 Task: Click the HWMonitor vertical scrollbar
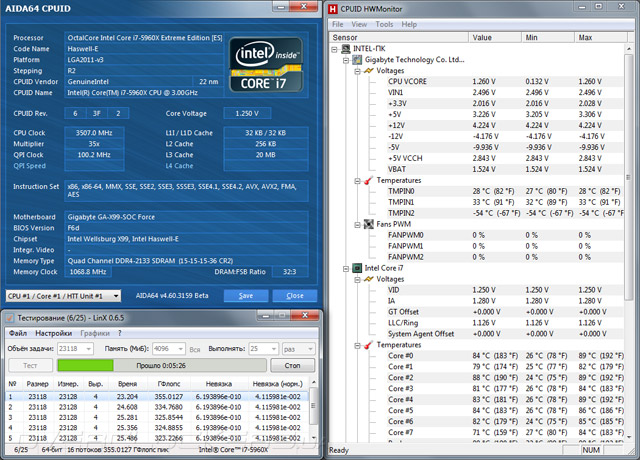[x=628, y=242]
